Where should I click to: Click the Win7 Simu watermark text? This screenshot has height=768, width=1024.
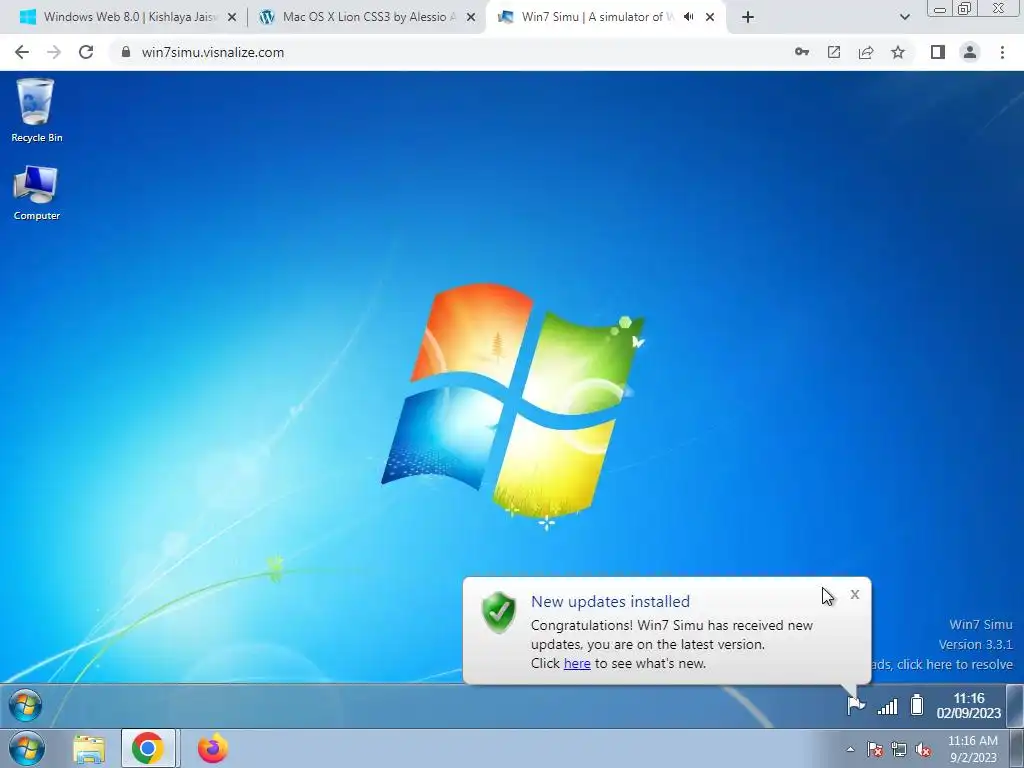(x=980, y=624)
